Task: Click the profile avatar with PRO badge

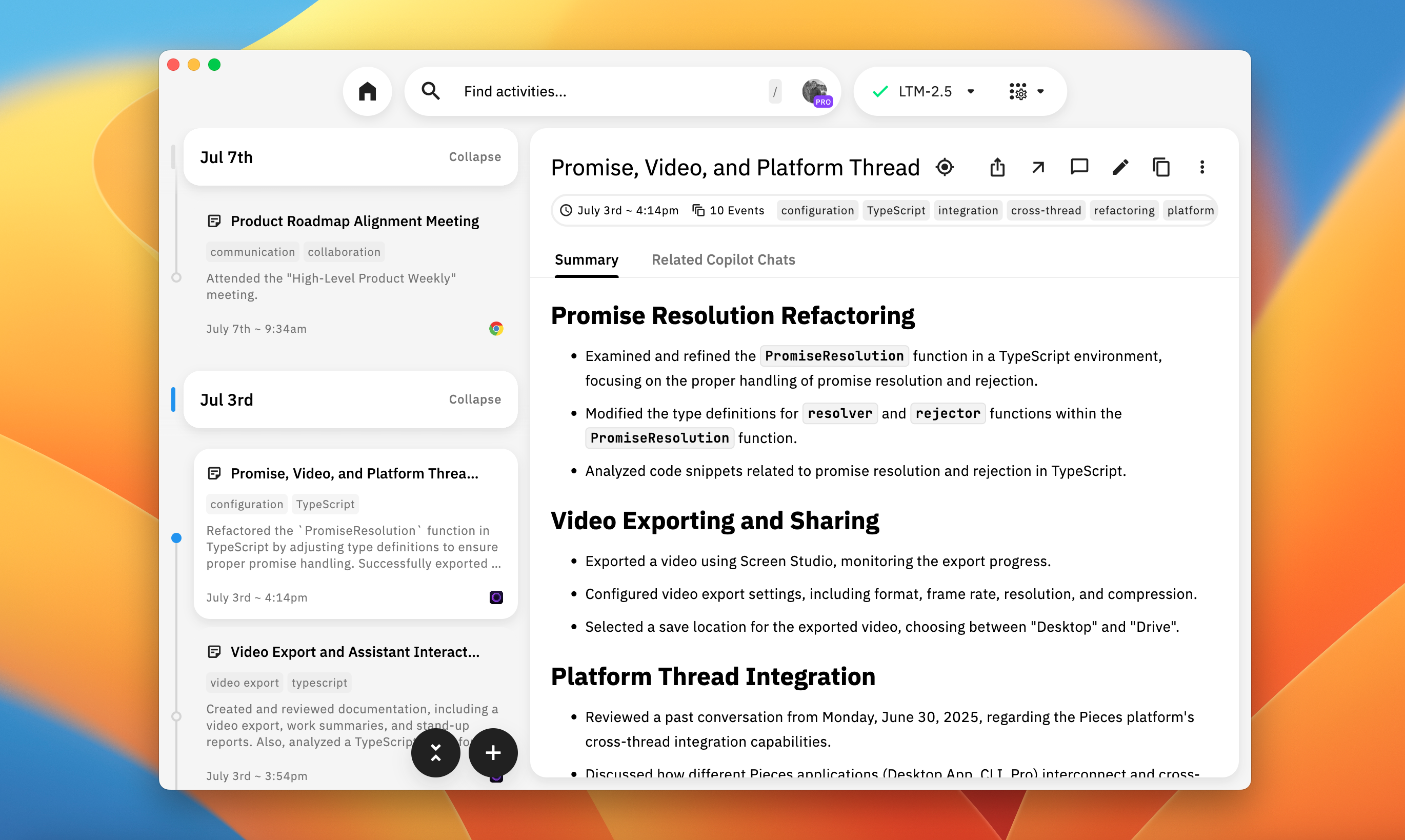Action: [815, 91]
